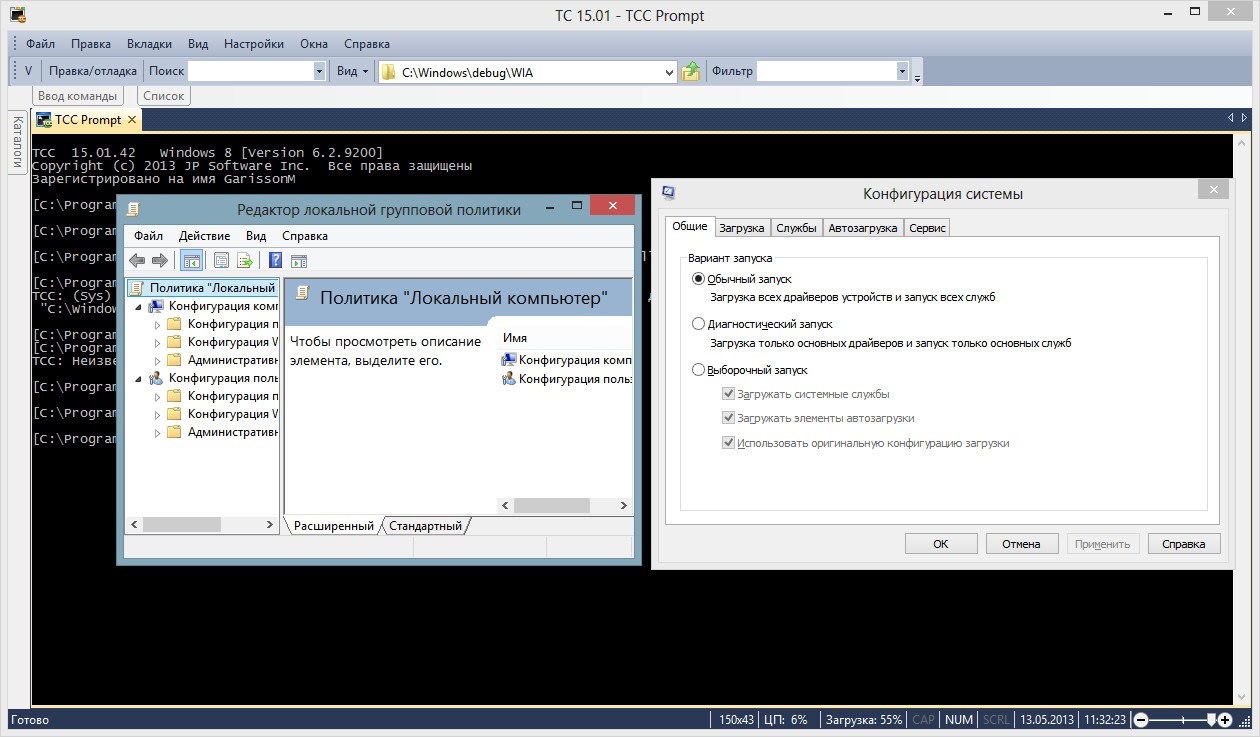The height and width of the screenshot is (737, 1260).
Task: Expand Administrative templates under user configuration
Action: [157, 432]
